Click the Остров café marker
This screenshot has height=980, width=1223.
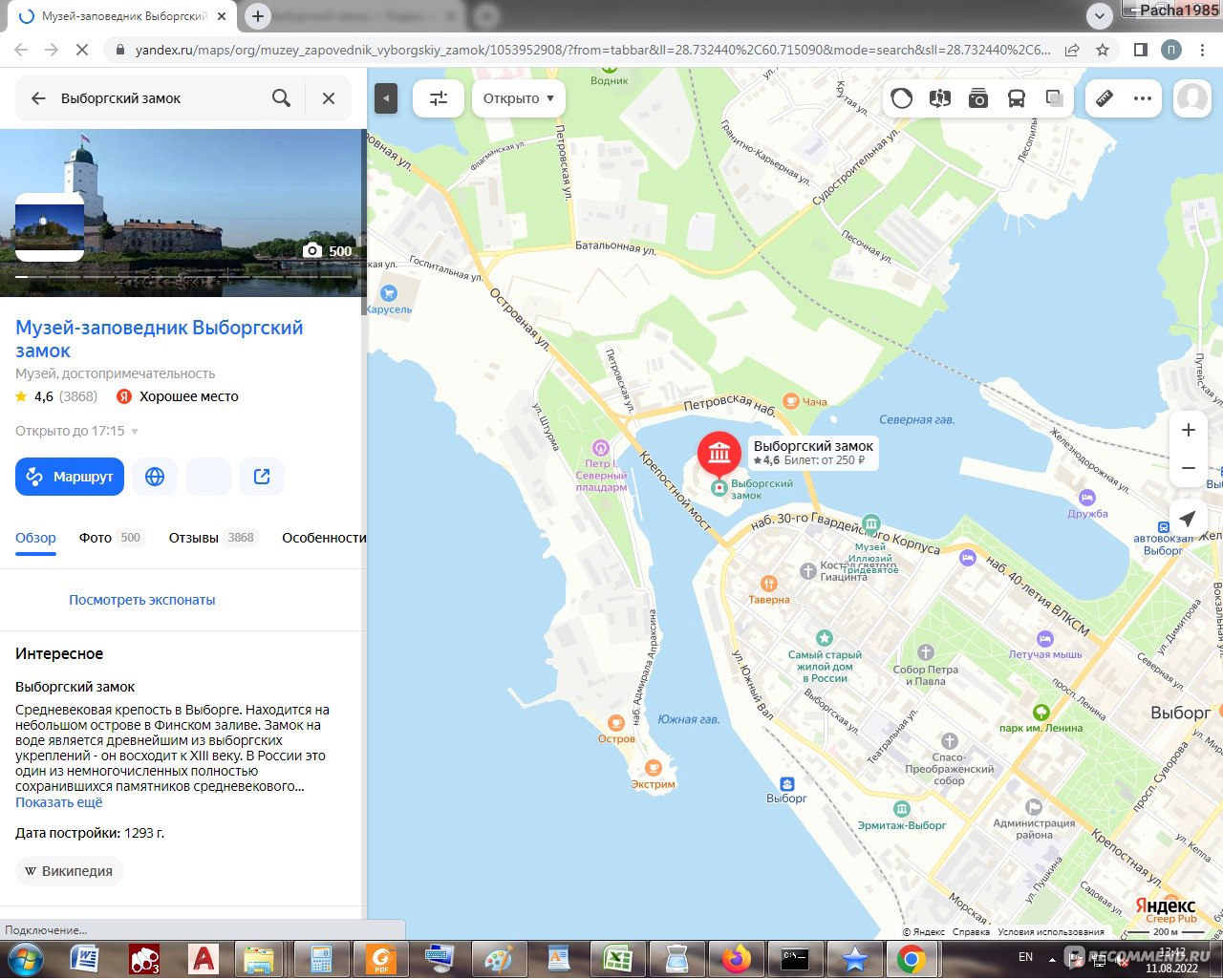tap(617, 723)
